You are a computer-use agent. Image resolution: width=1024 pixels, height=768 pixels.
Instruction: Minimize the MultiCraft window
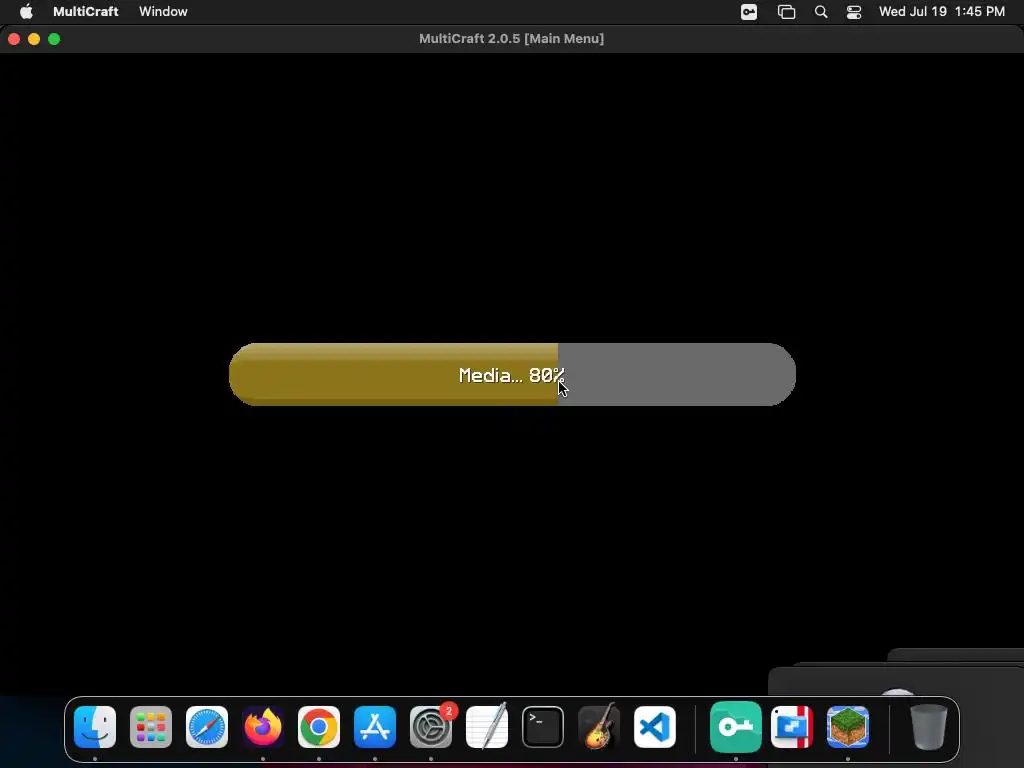pos(34,39)
